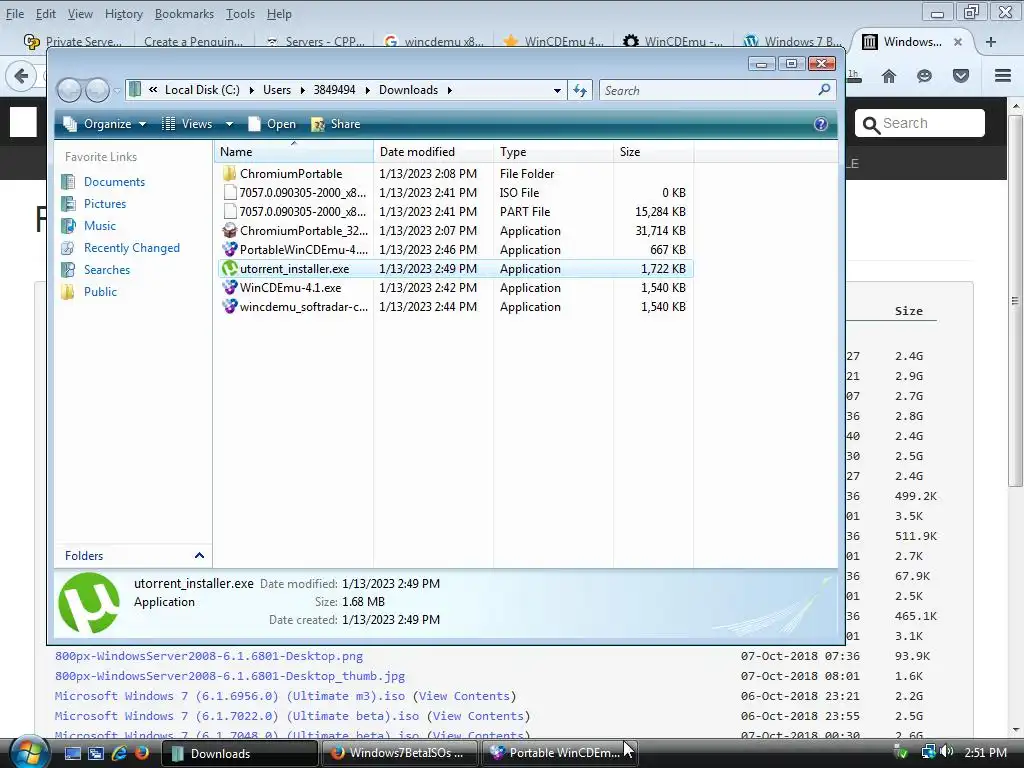Click the refresh button next to address bar

tap(580, 91)
